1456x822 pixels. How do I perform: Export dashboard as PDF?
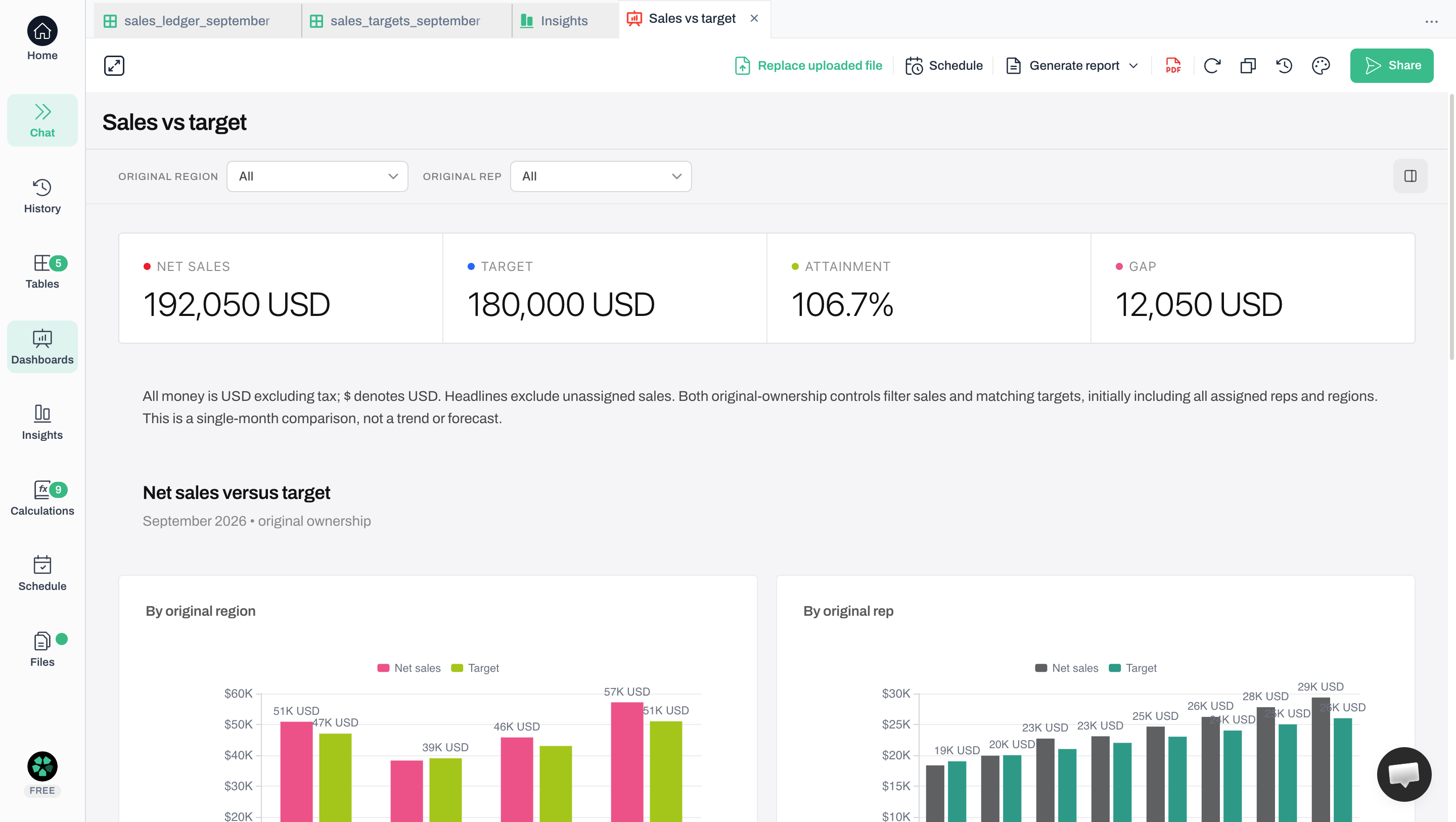[x=1173, y=66]
